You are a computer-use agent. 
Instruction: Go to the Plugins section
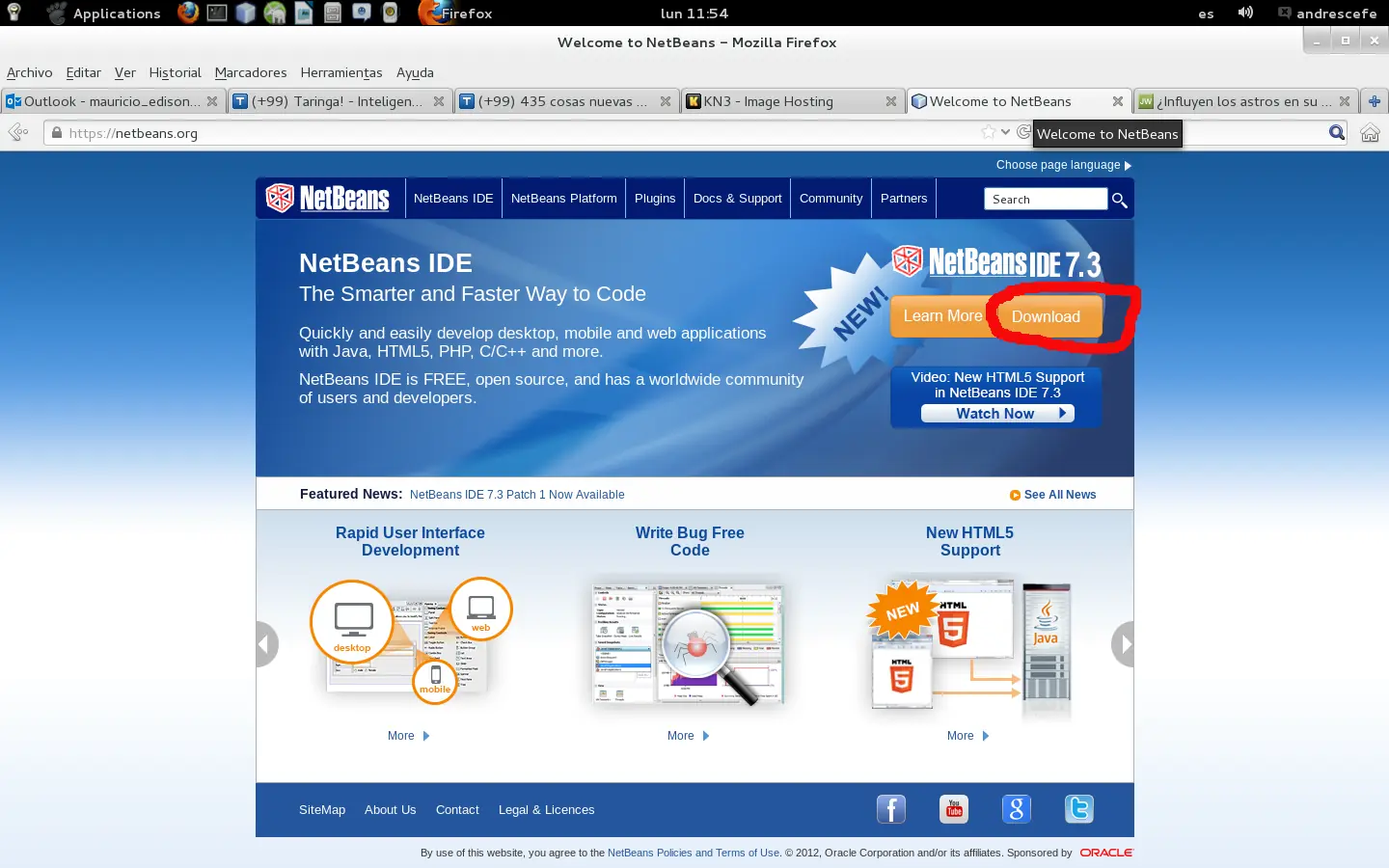(655, 199)
